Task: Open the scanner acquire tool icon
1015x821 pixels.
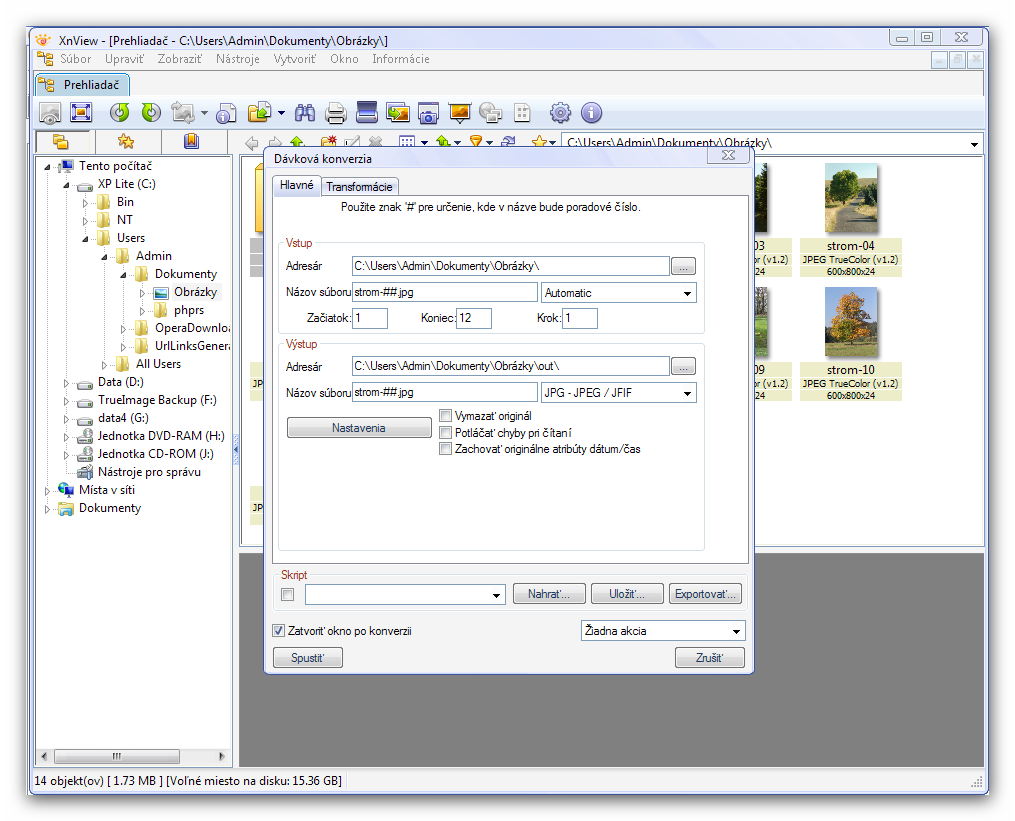Action: 367,113
